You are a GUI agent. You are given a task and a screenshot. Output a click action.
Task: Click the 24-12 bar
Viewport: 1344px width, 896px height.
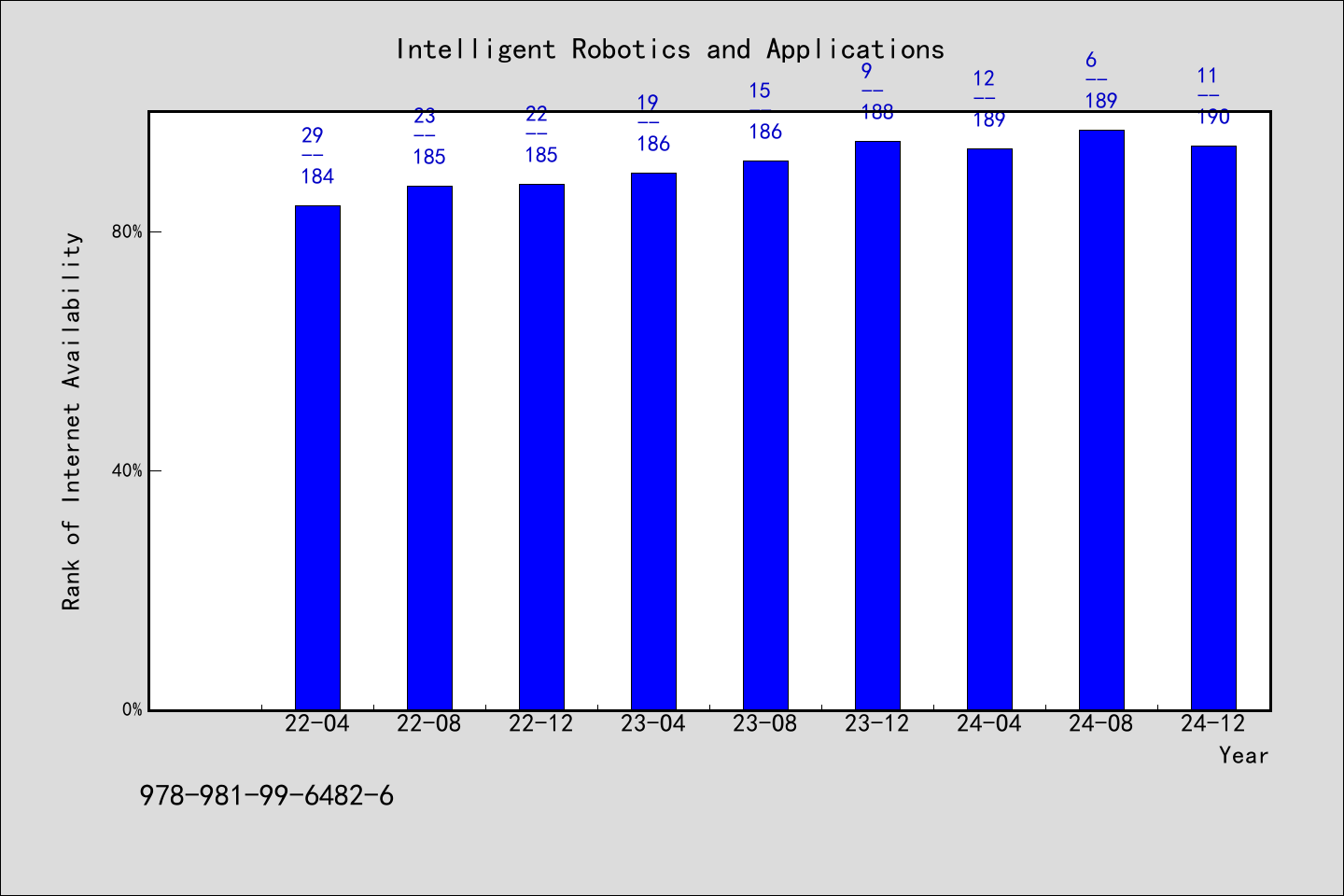click(1213, 427)
